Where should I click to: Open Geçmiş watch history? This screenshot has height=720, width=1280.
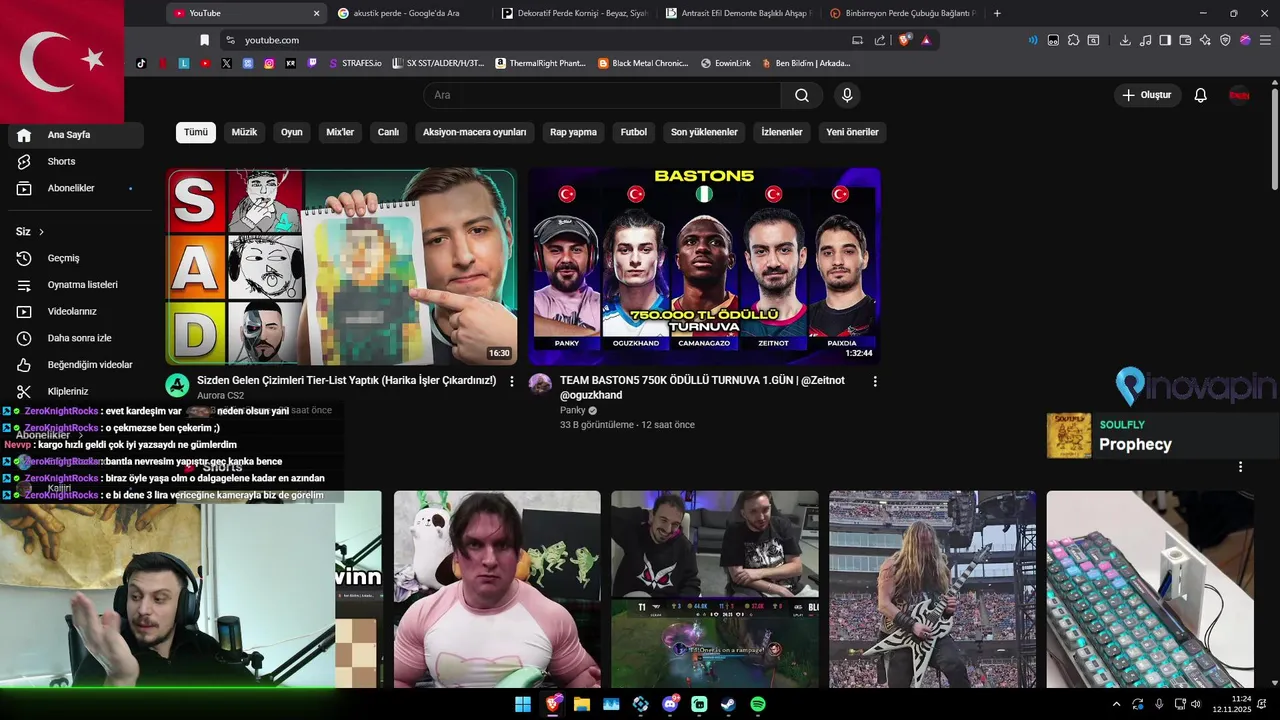[76, 258]
